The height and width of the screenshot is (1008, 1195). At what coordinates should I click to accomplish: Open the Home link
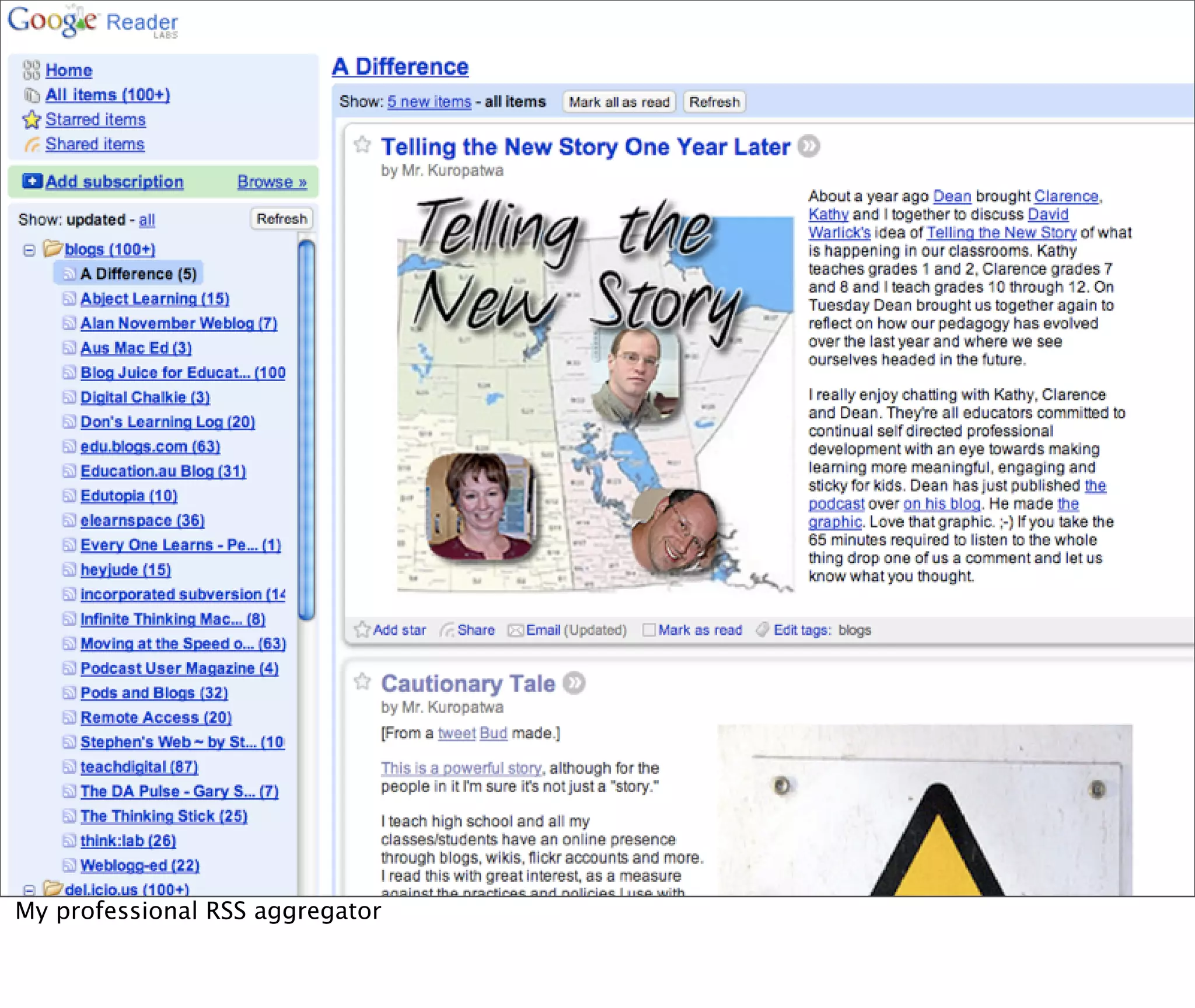(69, 71)
